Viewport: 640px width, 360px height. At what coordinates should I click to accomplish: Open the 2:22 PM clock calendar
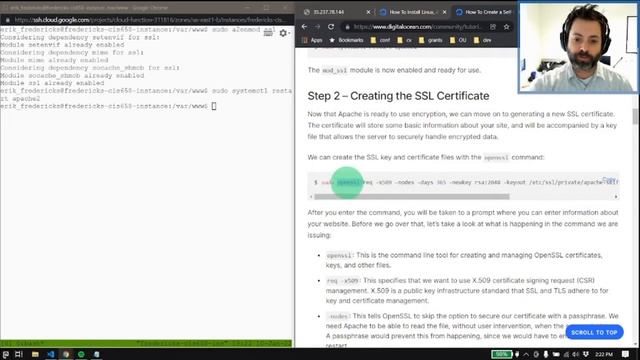(x=604, y=354)
